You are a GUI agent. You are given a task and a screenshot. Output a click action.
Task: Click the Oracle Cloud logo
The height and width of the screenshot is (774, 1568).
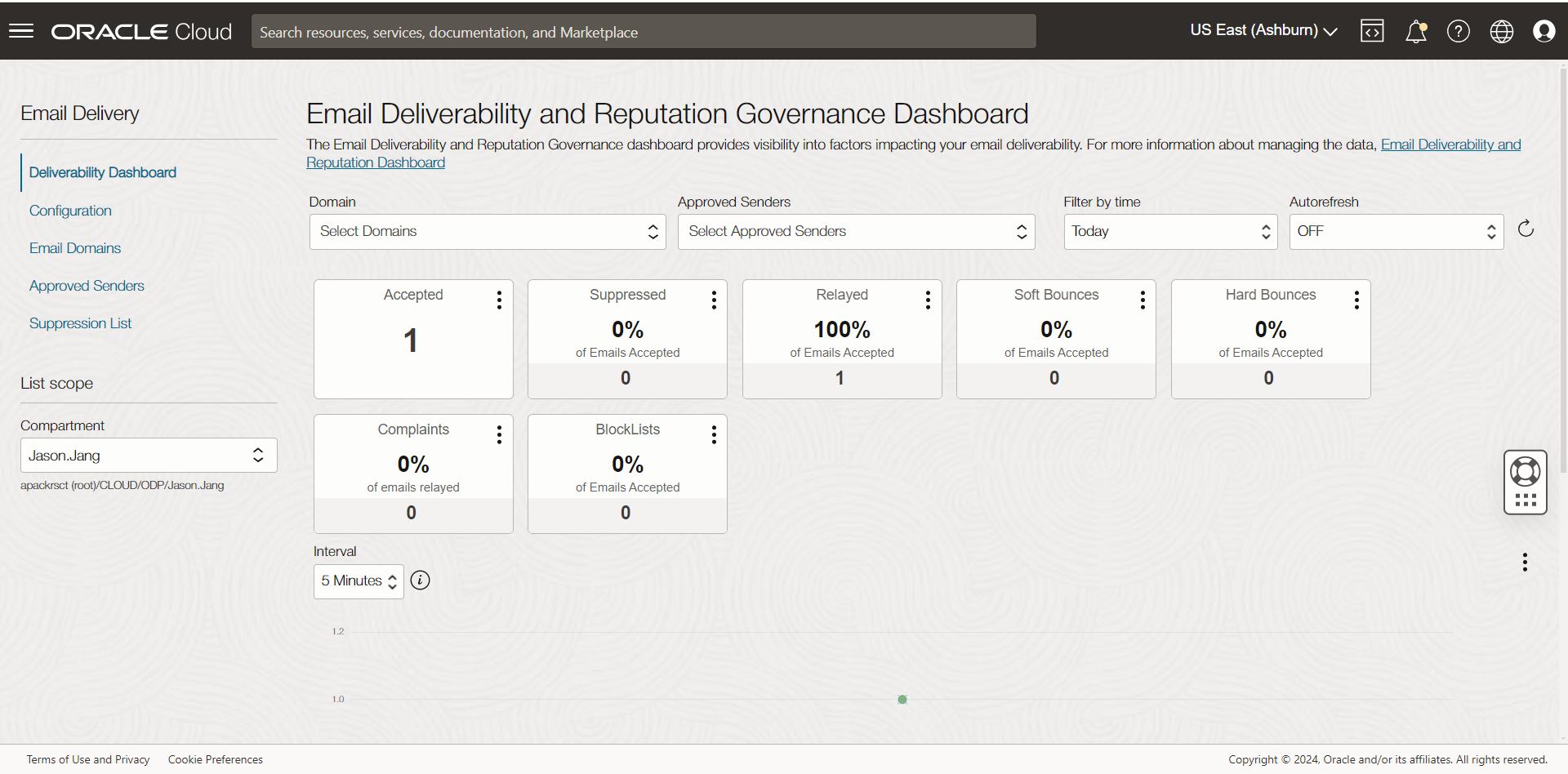tap(141, 31)
